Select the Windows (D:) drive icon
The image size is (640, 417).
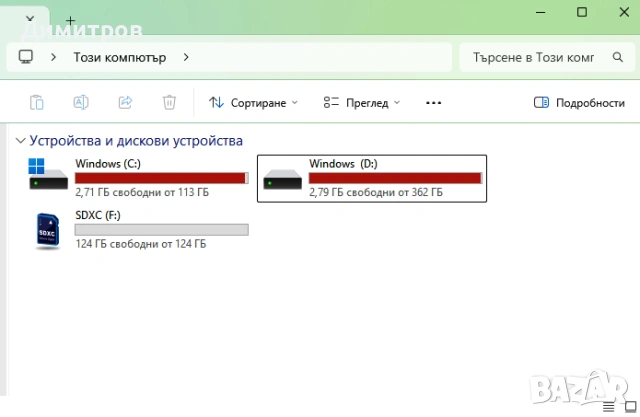click(x=282, y=180)
